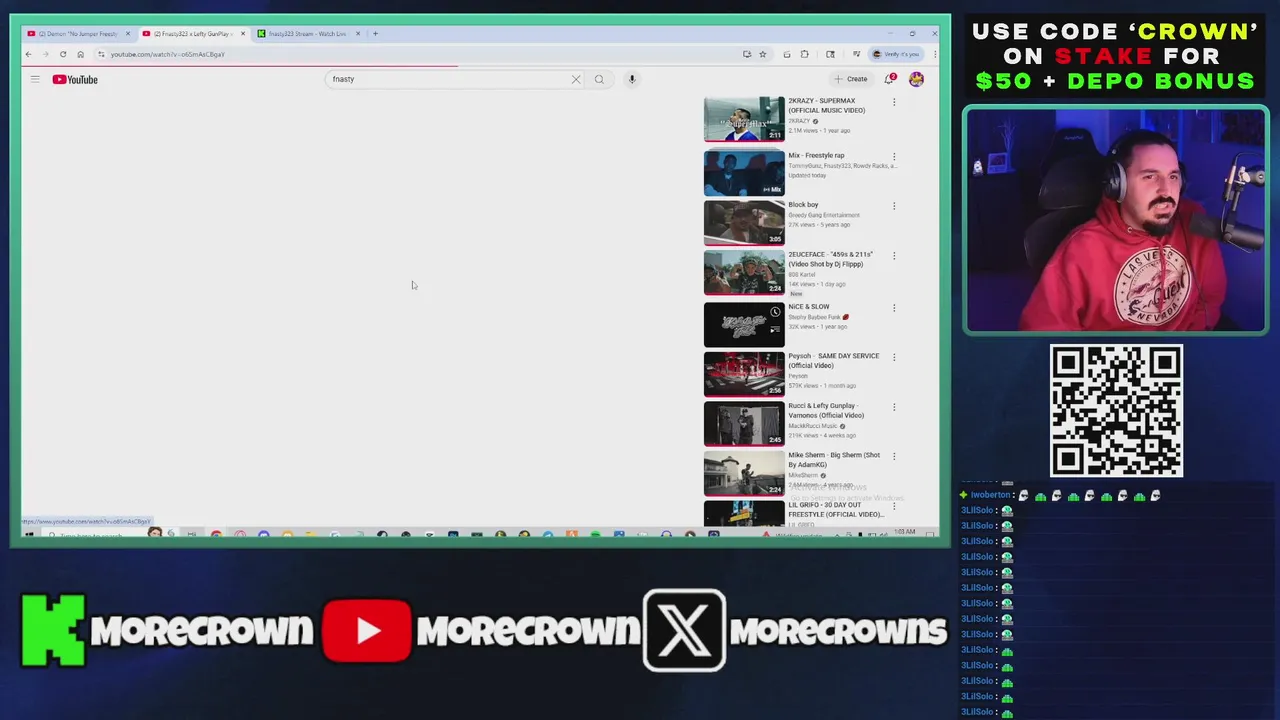Open the YouTube guide hamburger menu
The width and height of the screenshot is (1280, 720).
(35, 79)
